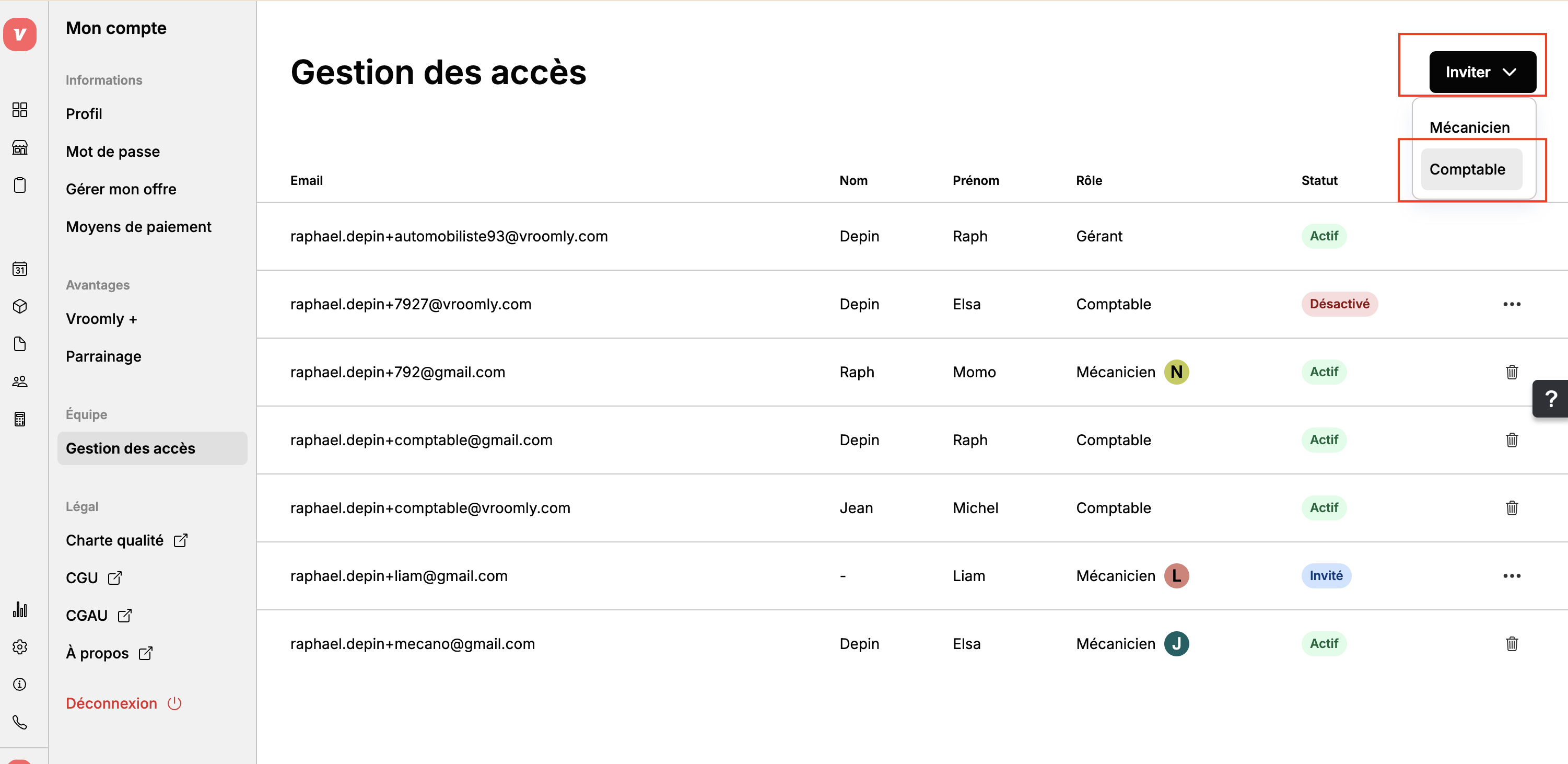Open options menu for Désactivé Elsa row
The image size is (1568, 764).
pos(1512,304)
